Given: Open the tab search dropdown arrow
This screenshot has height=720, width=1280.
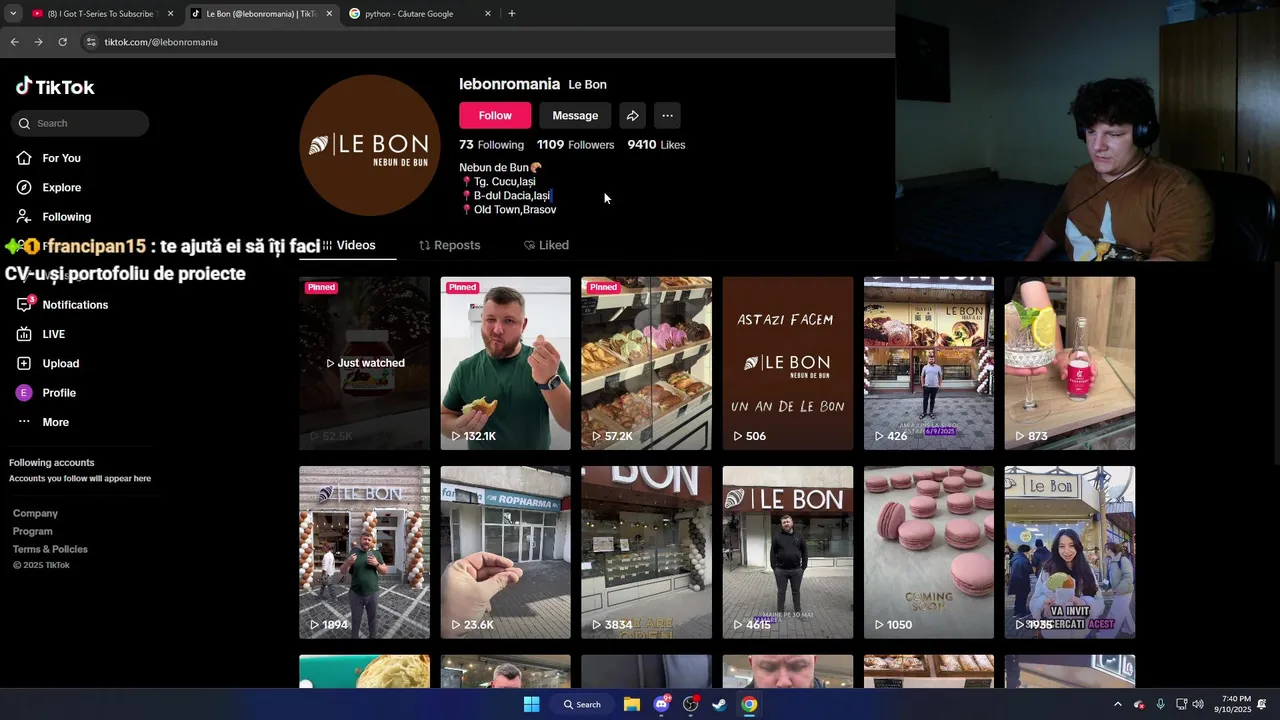Looking at the screenshot, I should [12, 14].
